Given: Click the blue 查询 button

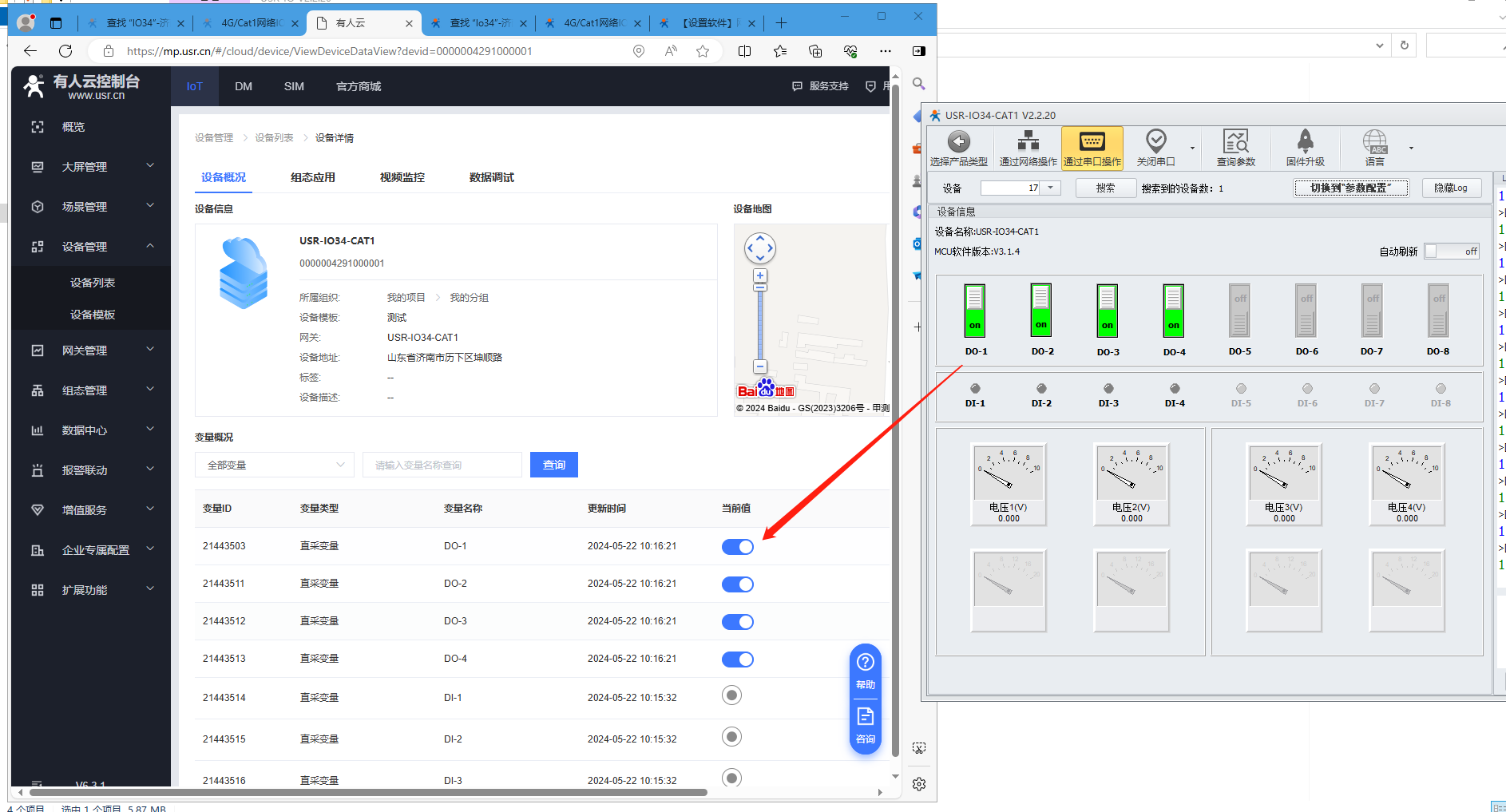Looking at the screenshot, I should point(553,465).
